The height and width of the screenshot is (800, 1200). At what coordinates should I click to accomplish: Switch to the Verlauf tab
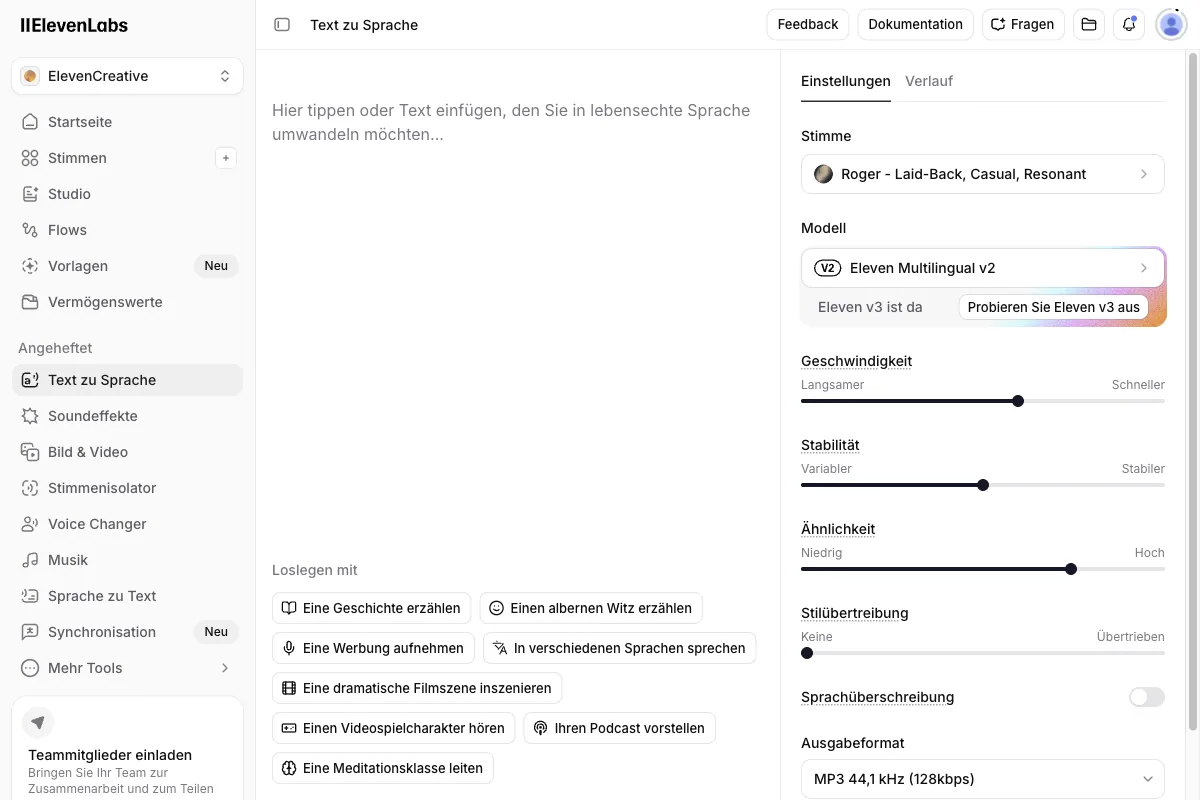929,81
